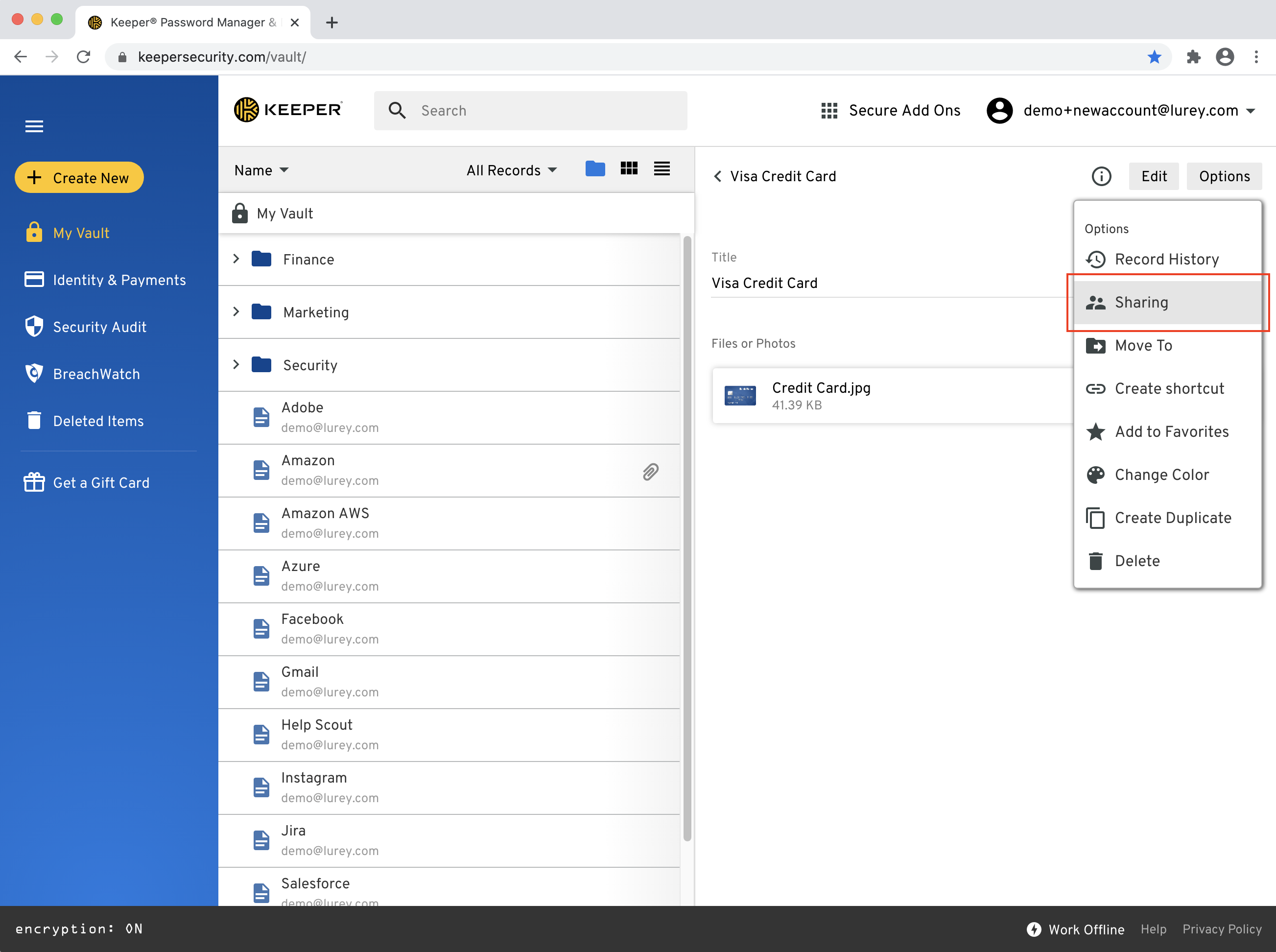Viewport: 1276px width, 952px height.
Task: Click the bookmark star in address bar
Action: 1154,56
